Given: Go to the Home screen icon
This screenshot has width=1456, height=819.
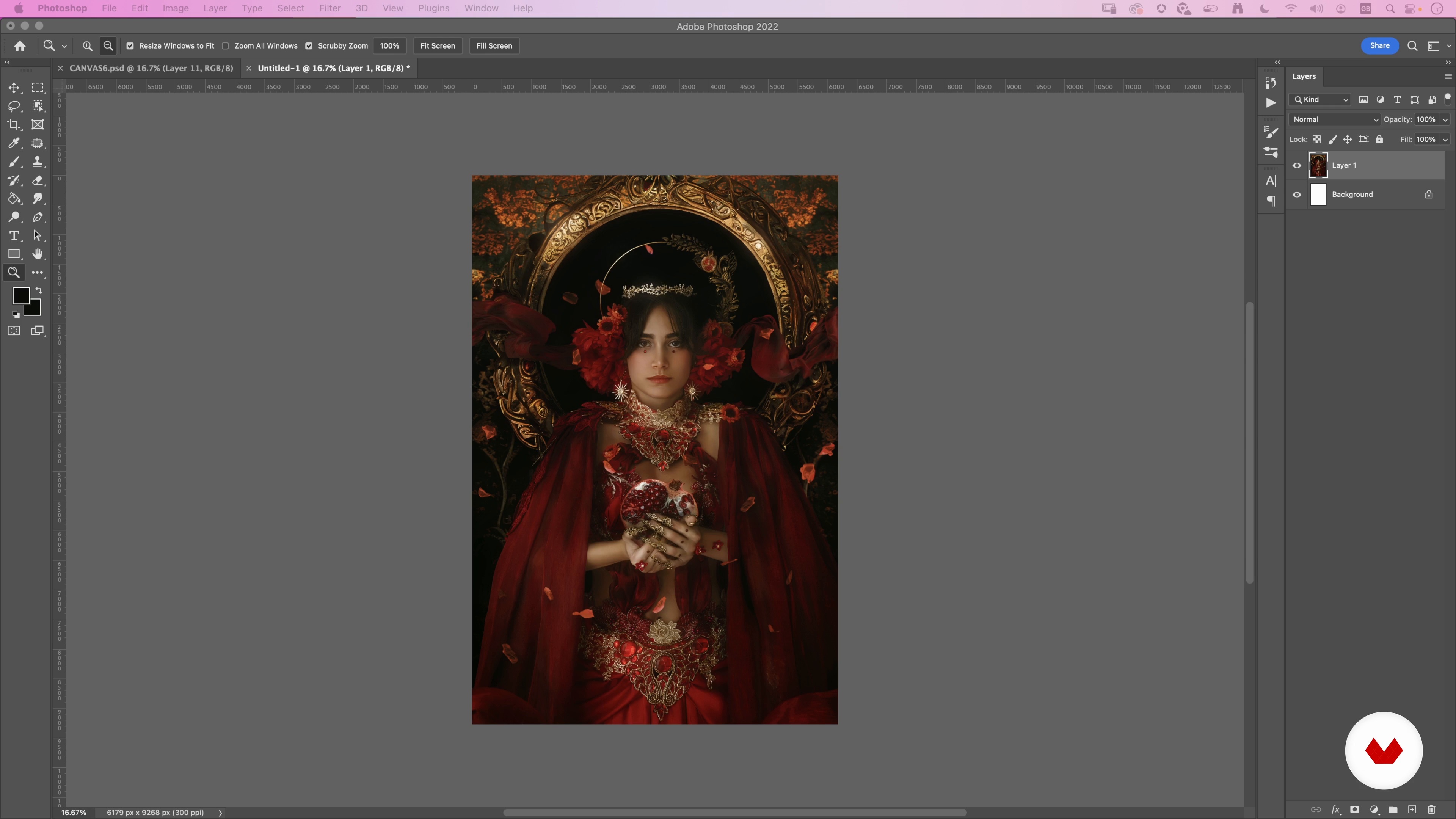Looking at the screenshot, I should coord(20,46).
